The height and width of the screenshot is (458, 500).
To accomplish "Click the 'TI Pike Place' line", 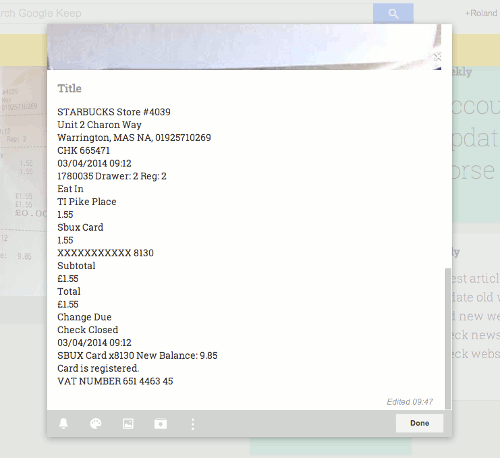I will click(87, 202).
